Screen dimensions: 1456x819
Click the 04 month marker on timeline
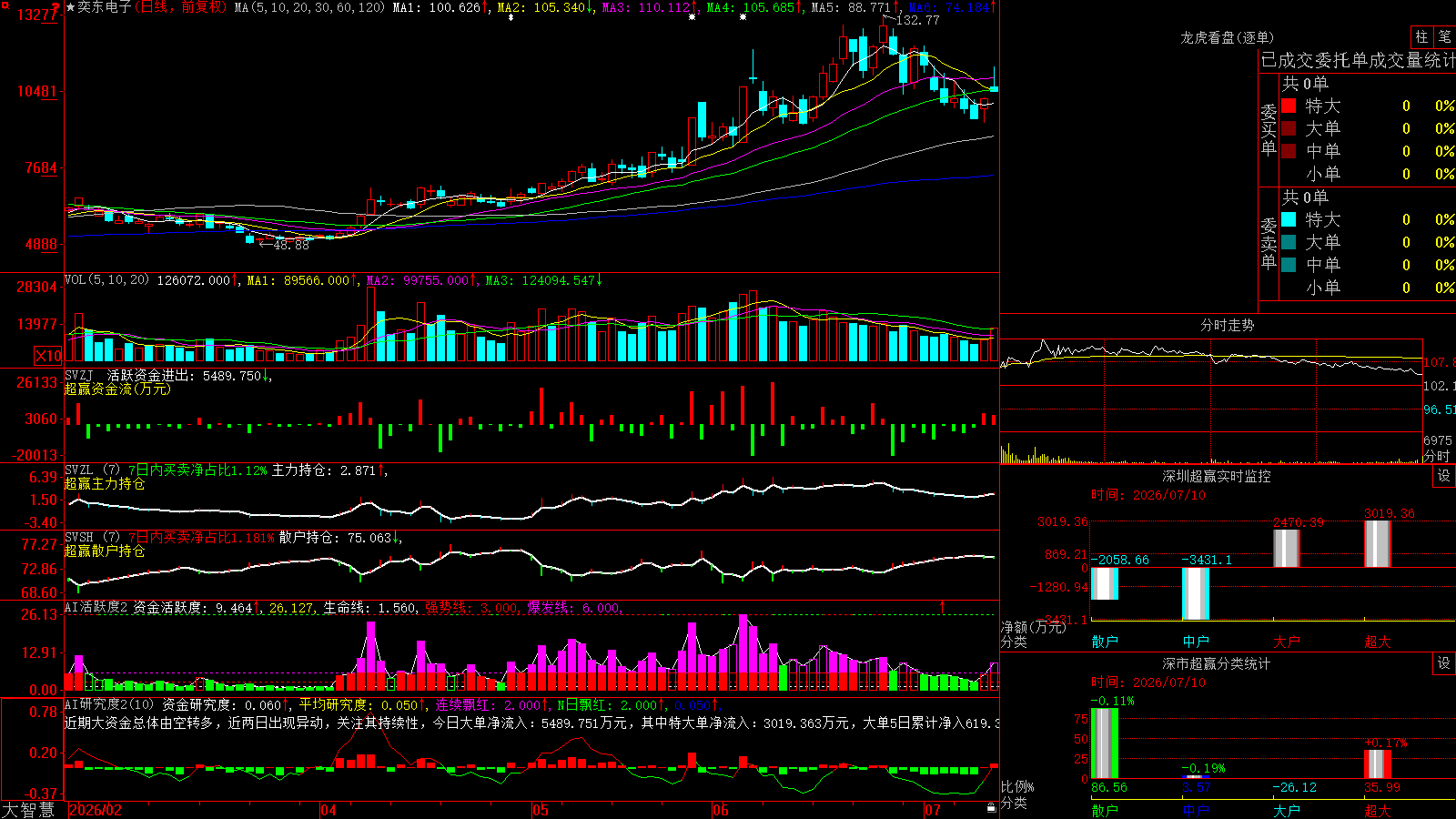329,810
